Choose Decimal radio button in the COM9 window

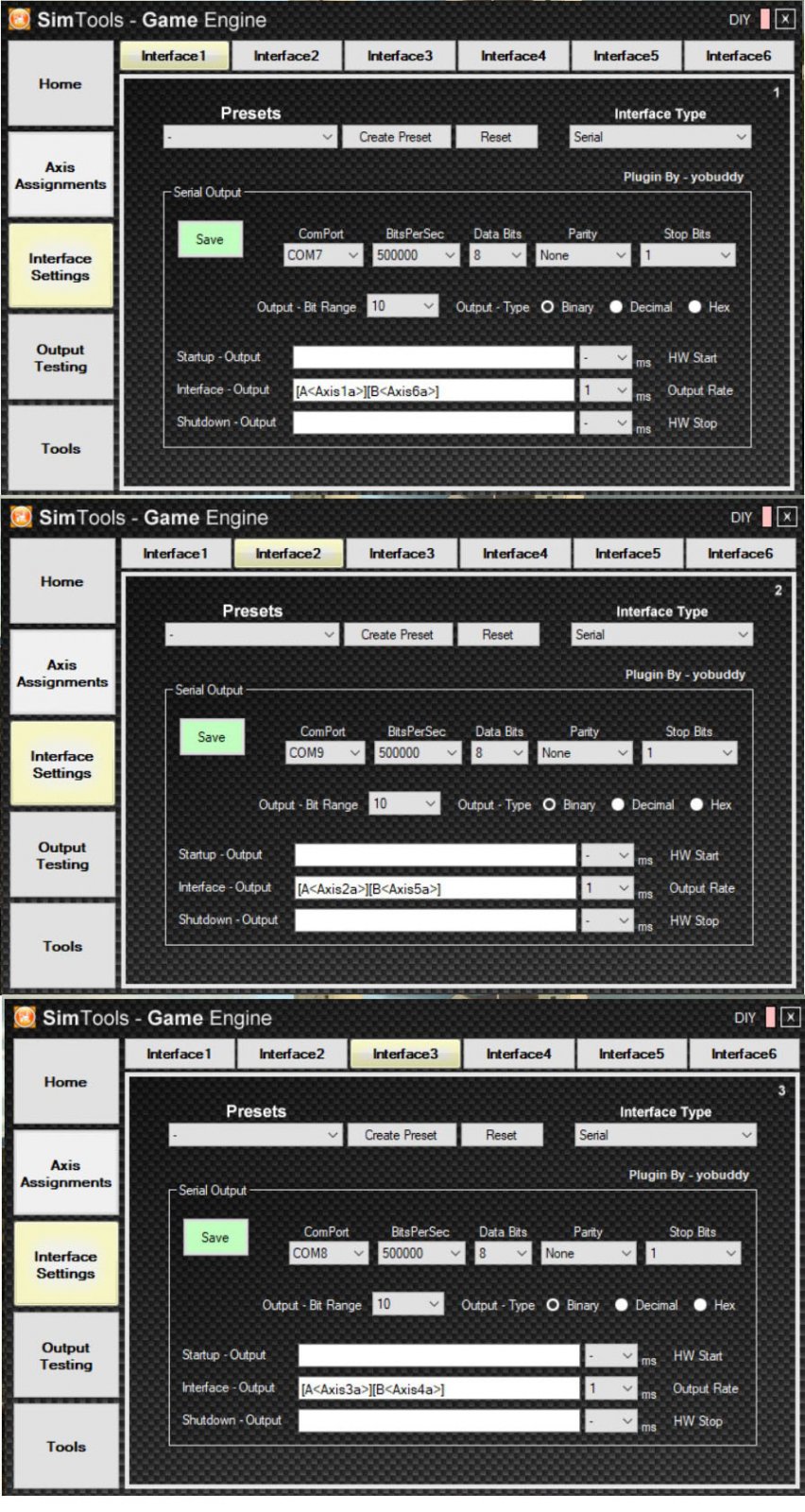(x=618, y=805)
